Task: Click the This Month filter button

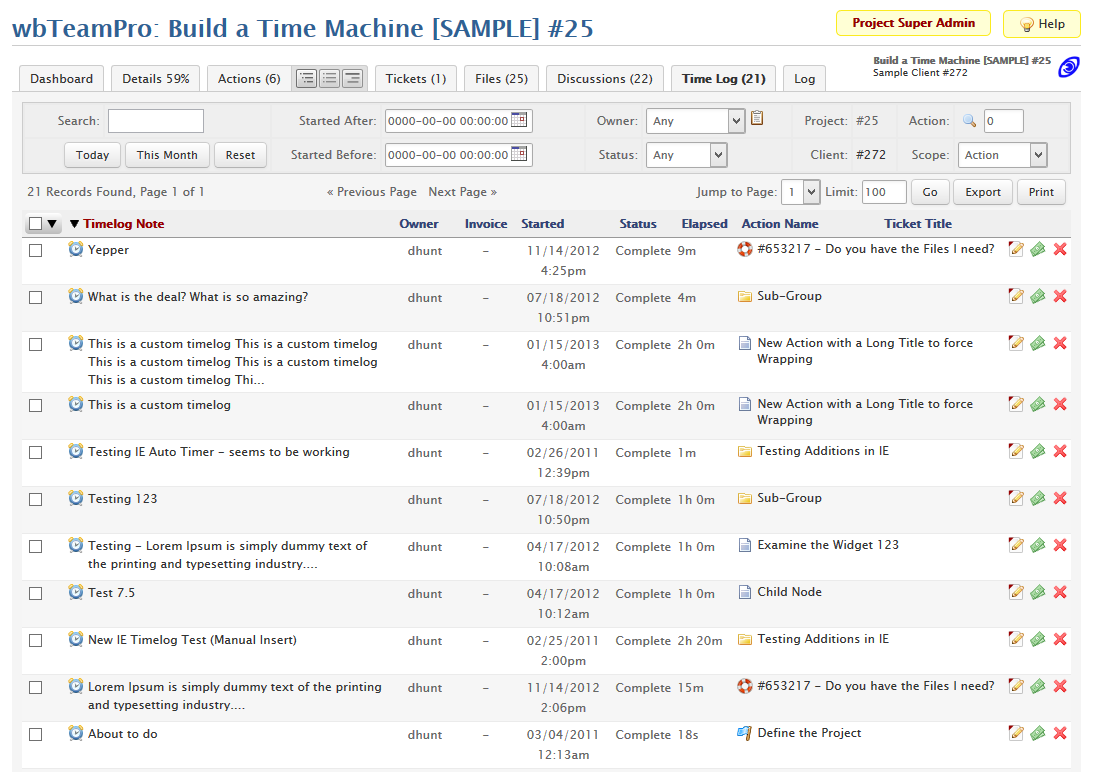Action: pyautogui.click(x=167, y=155)
